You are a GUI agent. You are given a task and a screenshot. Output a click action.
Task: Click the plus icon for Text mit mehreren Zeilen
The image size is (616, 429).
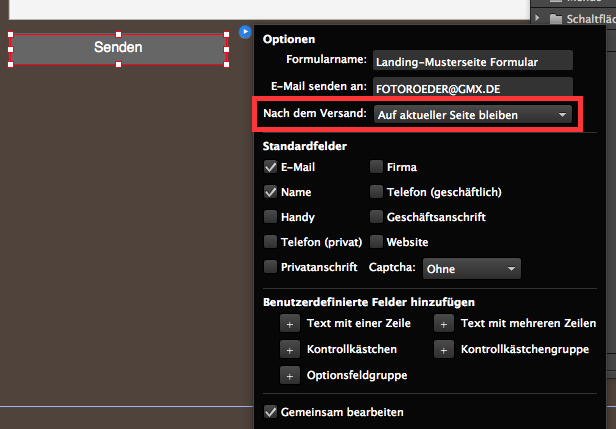pyautogui.click(x=444, y=324)
